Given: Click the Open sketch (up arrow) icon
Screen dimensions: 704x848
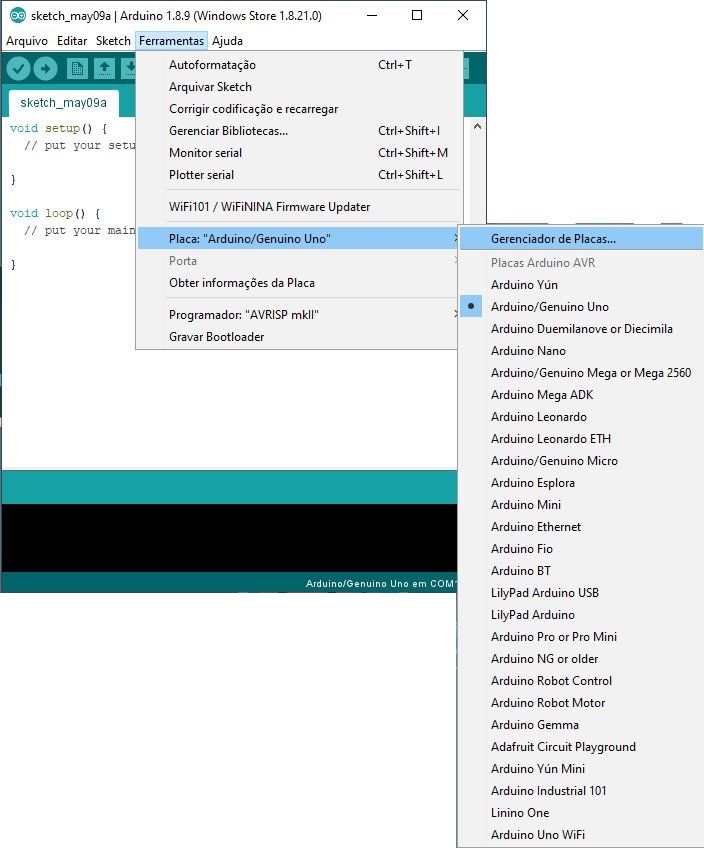Looking at the screenshot, I should [104, 69].
